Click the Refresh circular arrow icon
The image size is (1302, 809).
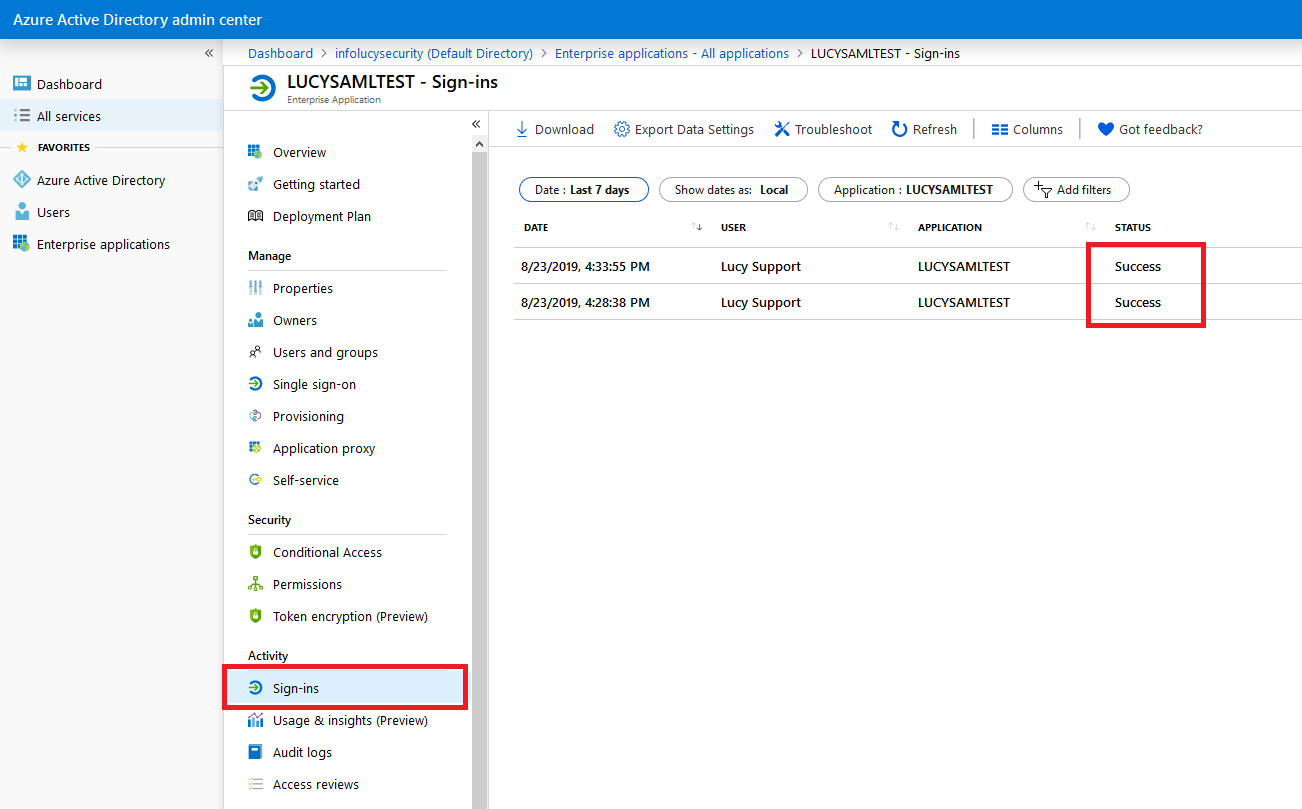click(x=899, y=129)
